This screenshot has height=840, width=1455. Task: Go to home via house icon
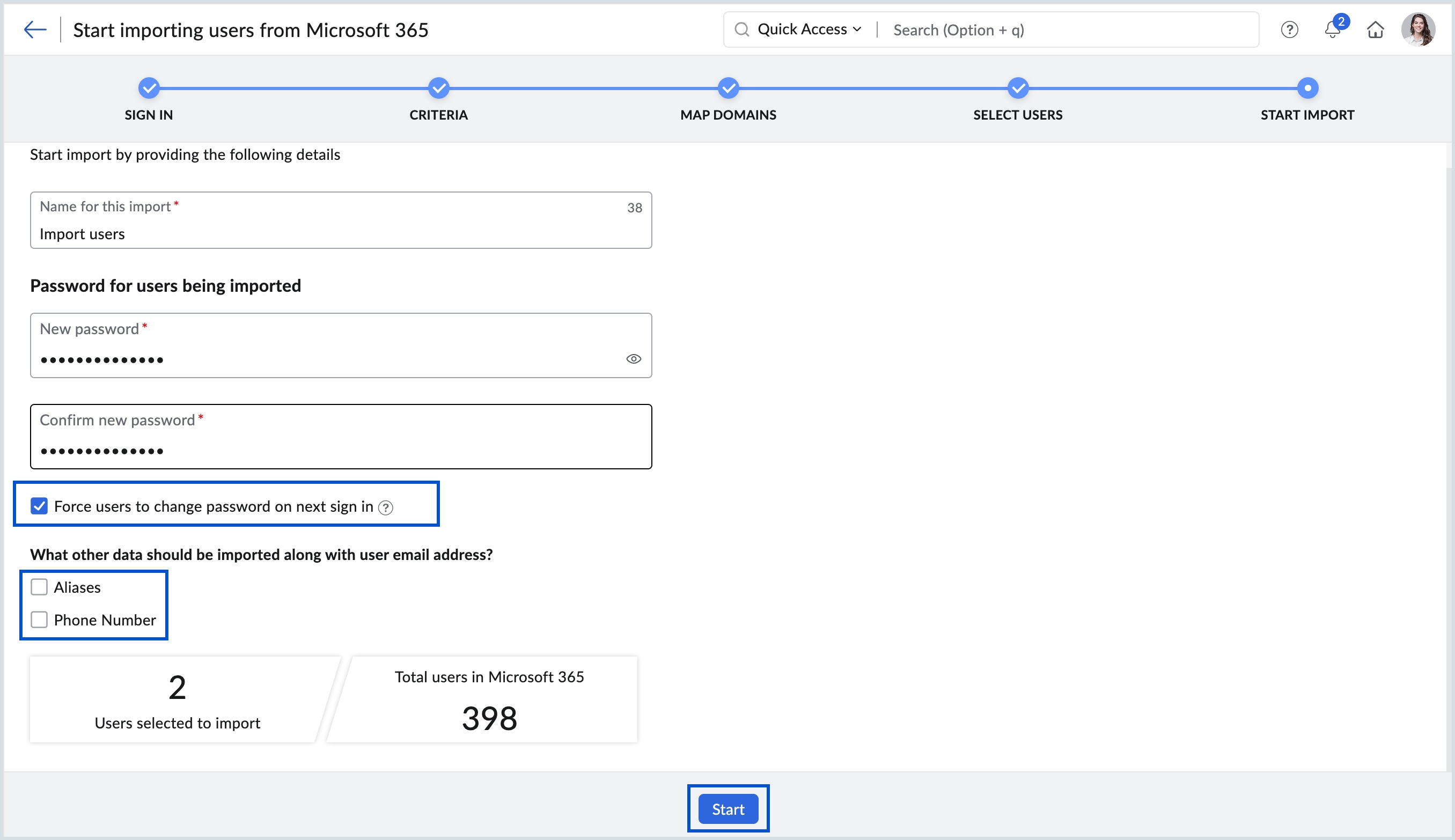(x=1376, y=30)
